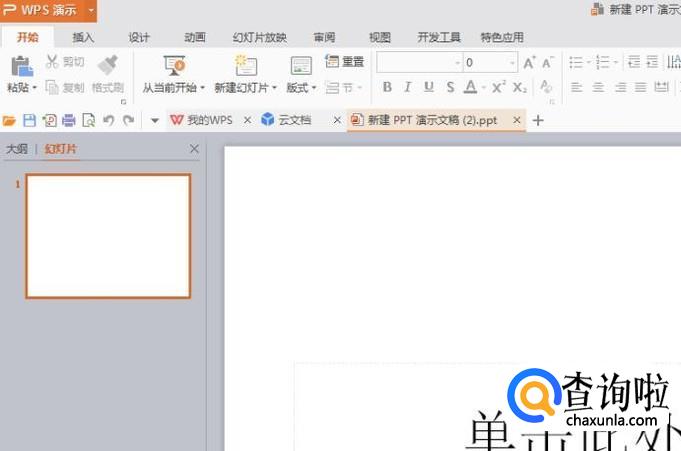
Task: Click the Print Preview icon
Action: (89, 120)
